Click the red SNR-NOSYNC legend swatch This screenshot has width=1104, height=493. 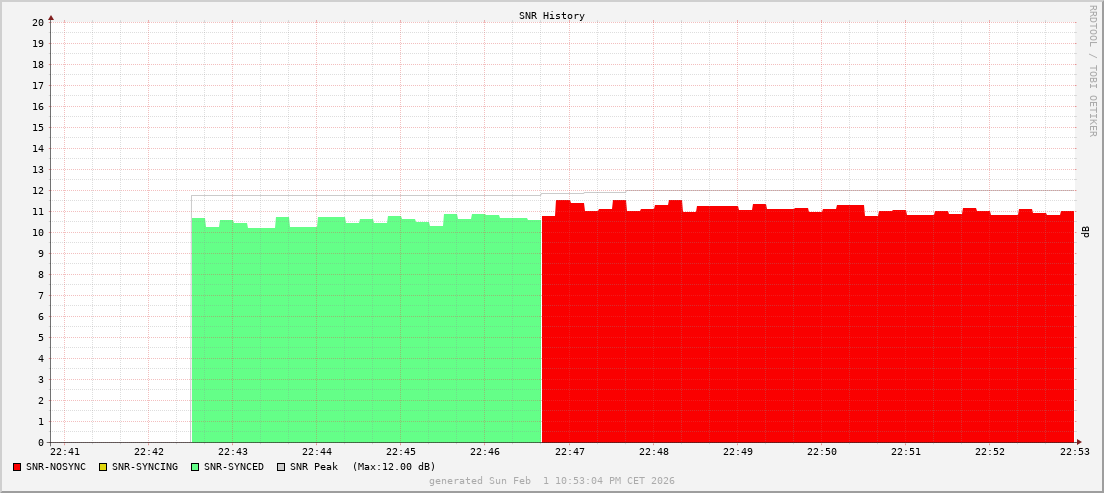click(17, 467)
